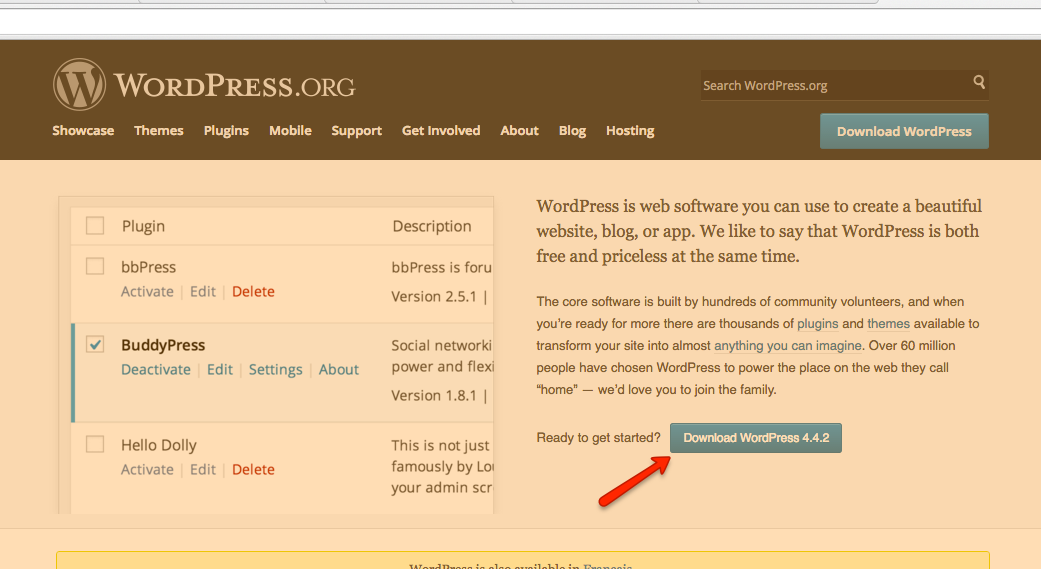Image resolution: width=1041 pixels, height=569 pixels.
Task: Click the BuddyPress plugin name
Action: point(163,345)
